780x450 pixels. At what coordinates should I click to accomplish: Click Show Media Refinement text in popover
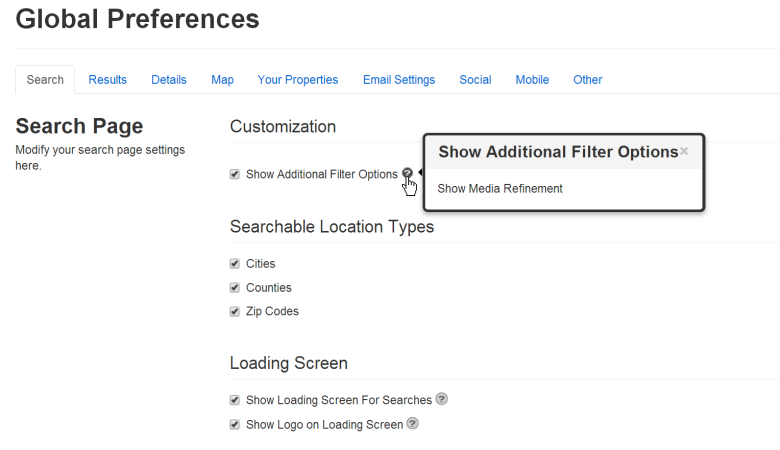coord(500,189)
